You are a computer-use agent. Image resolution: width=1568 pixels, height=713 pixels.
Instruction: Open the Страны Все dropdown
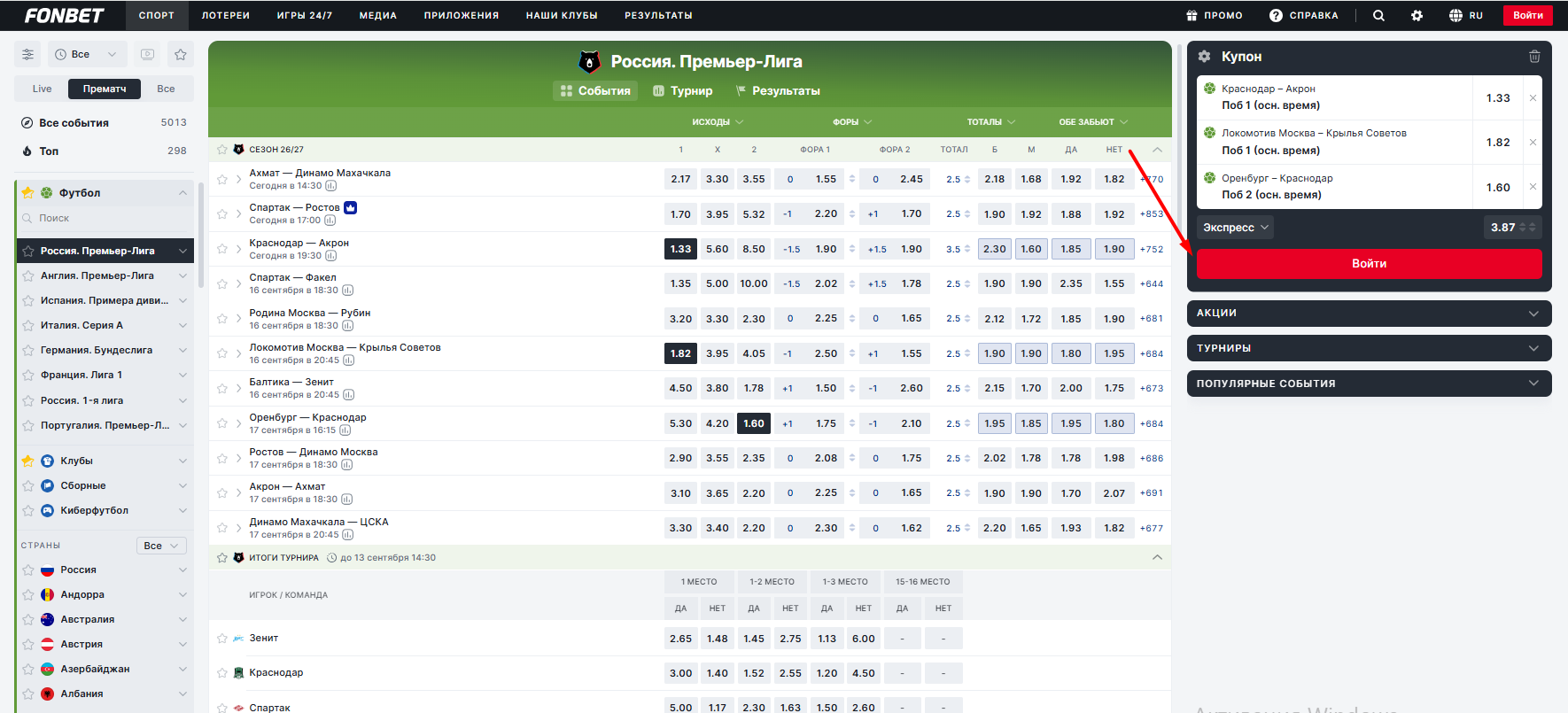pos(161,546)
